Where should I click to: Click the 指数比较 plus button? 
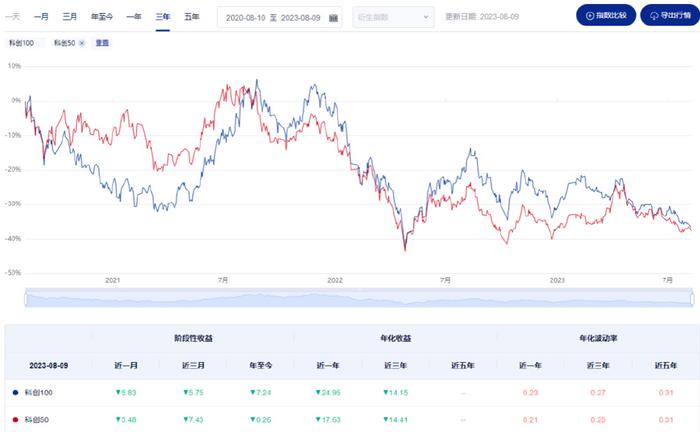coord(606,16)
